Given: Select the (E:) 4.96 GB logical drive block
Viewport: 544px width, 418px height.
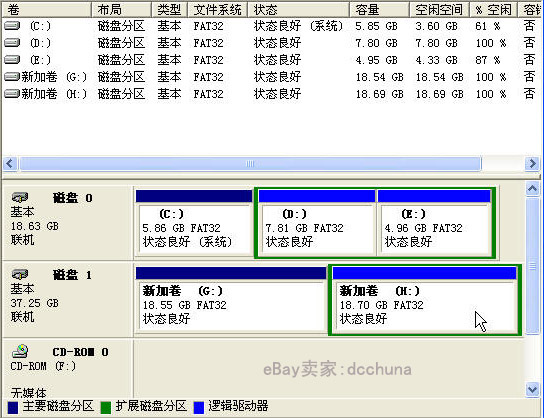Looking at the screenshot, I should coord(434,223).
